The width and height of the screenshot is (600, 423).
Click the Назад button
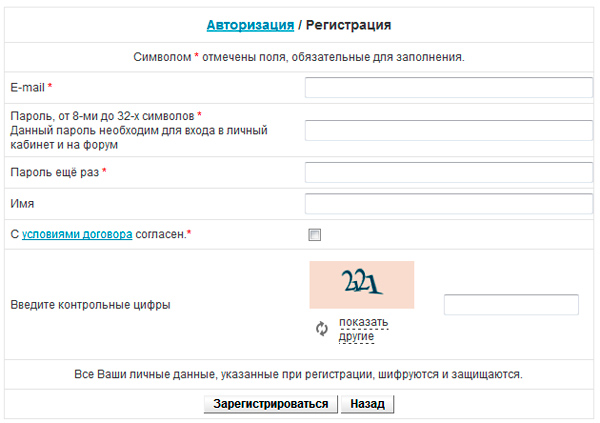[367, 404]
